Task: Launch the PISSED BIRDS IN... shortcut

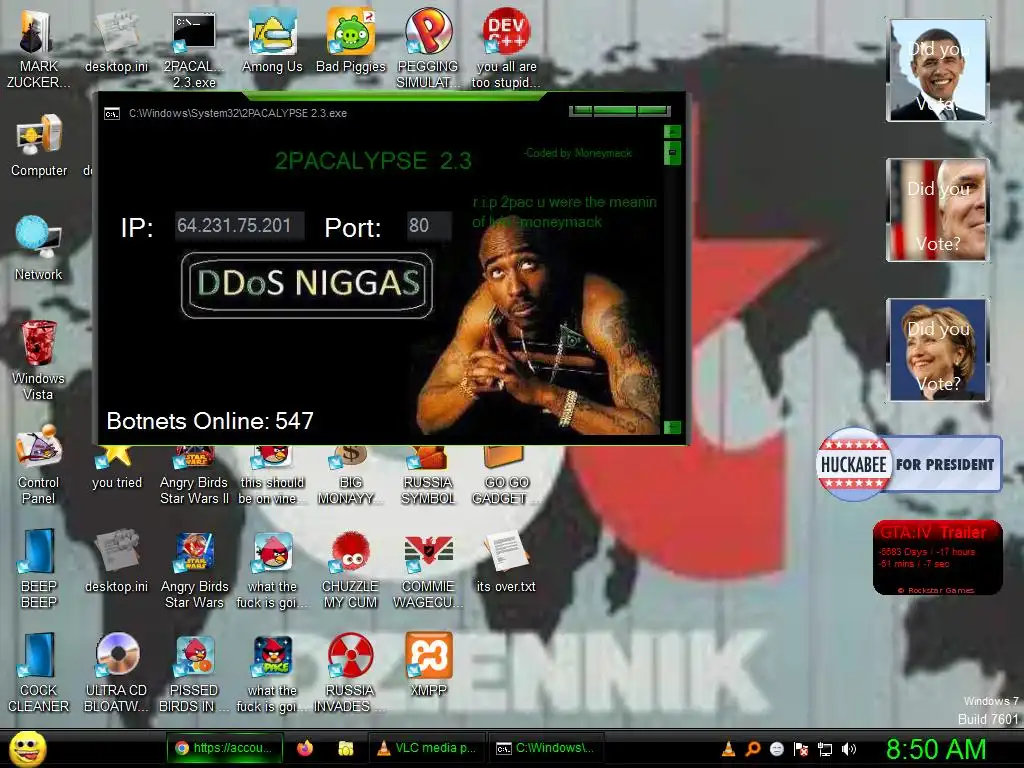Action: [x=194, y=673]
